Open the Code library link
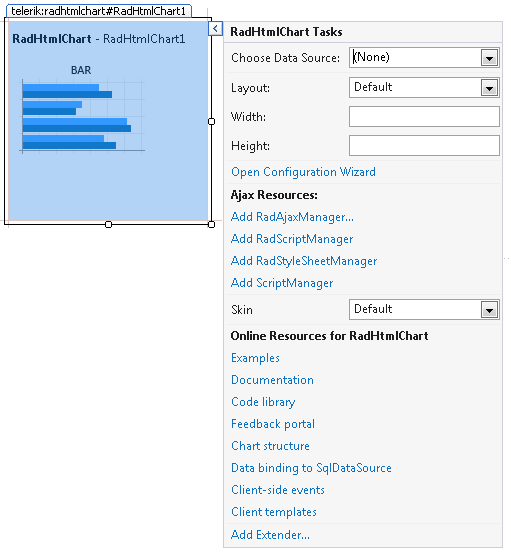This screenshot has width=511, height=559. 263,402
